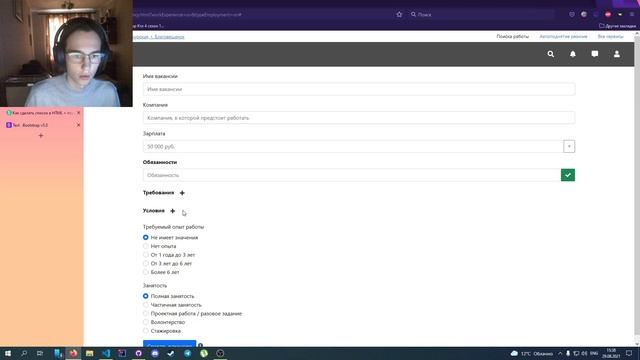Open GitHub Desktop from taskbar

pyautogui.click(x=138, y=353)
